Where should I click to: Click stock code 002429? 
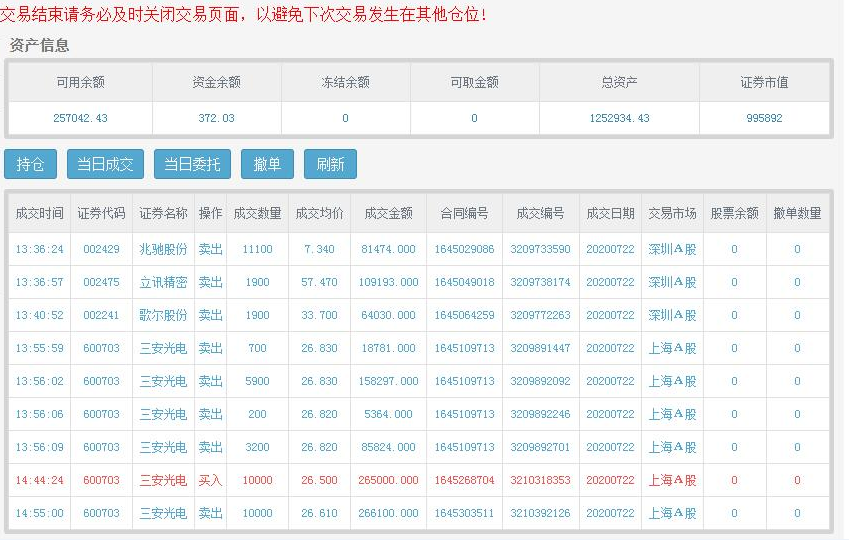point(101,249)
